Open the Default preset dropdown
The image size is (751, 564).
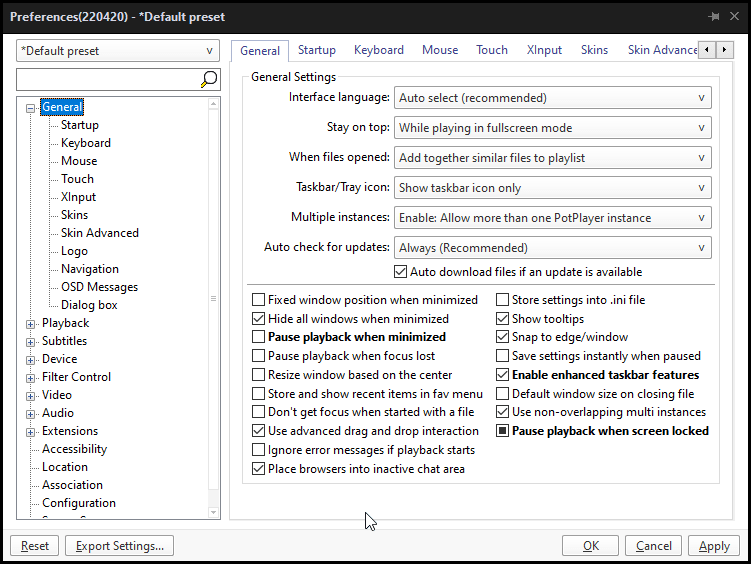(118, 51)
